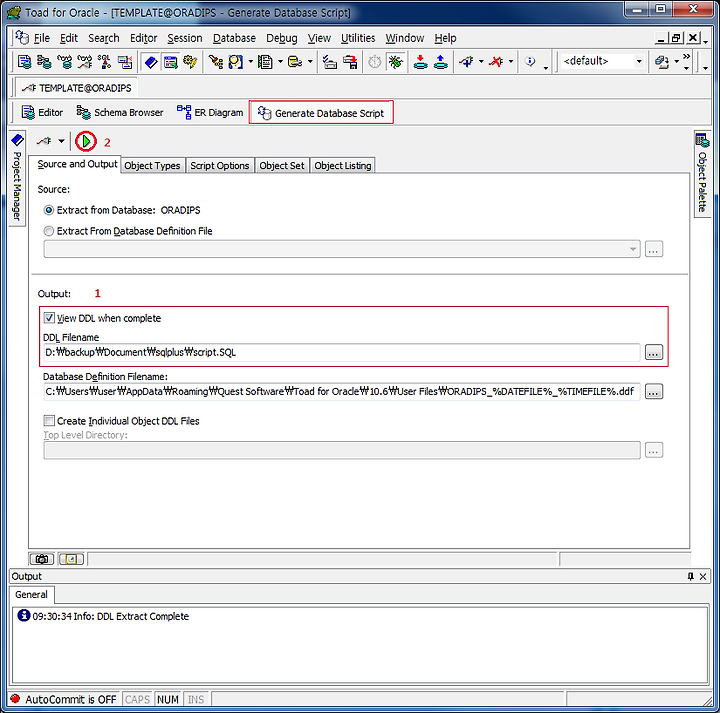Toggle Project Manager blue diamond toolbar icon
The width and height of the screenshot is (720, 713).
(x=151, y=62)
